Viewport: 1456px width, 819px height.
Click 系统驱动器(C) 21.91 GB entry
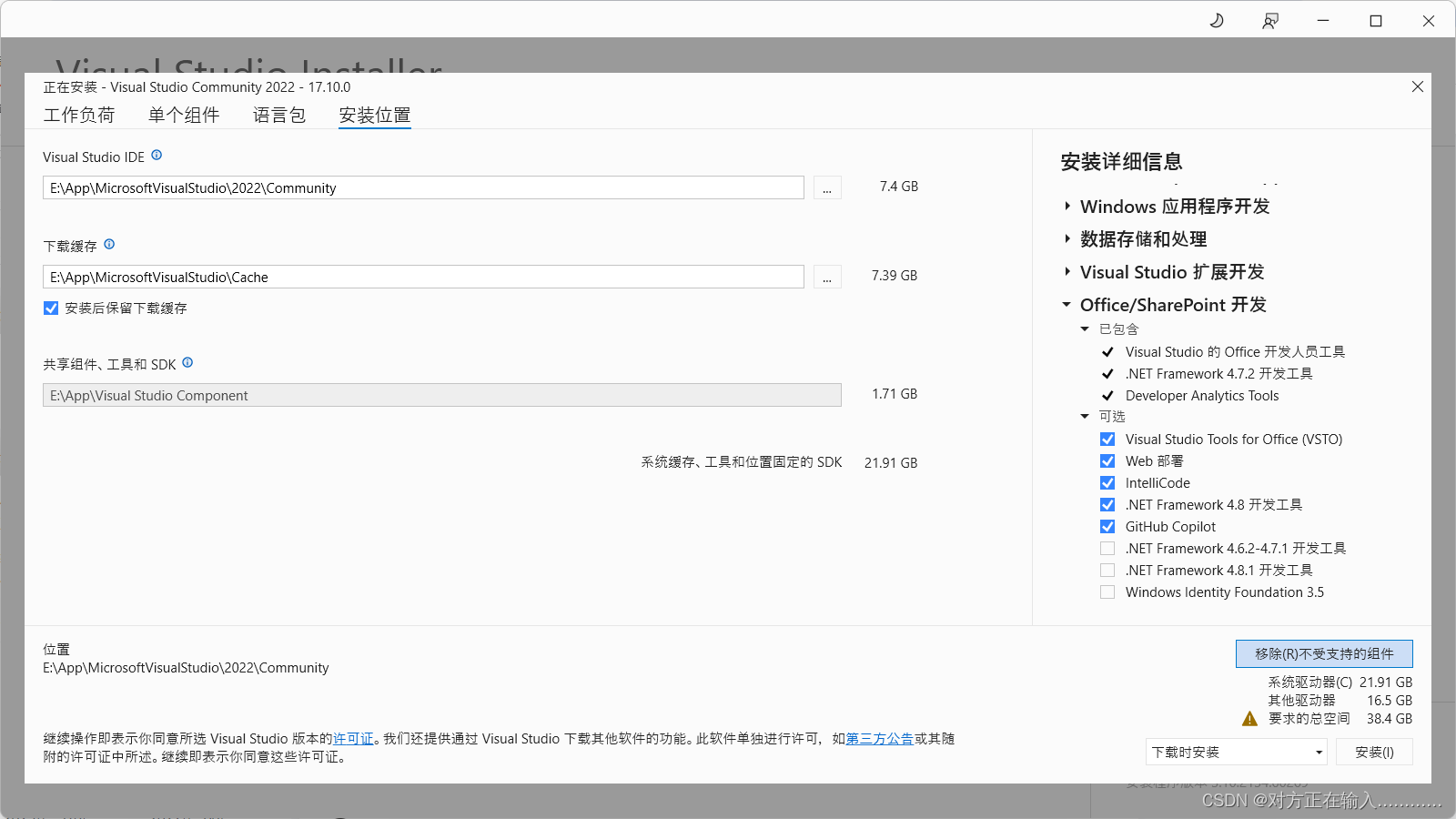point(1340,682)
